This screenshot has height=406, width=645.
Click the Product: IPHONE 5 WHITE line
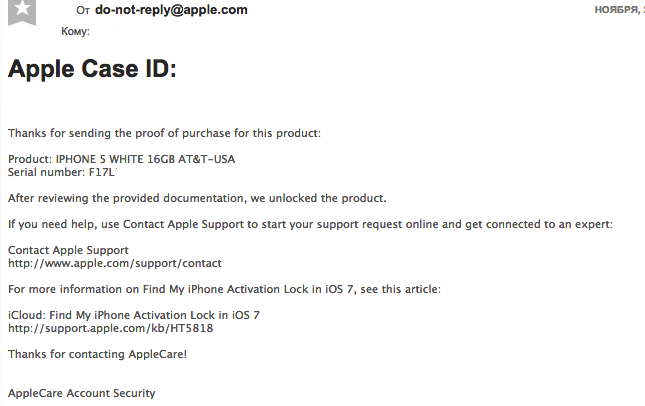tap(121, 159)
